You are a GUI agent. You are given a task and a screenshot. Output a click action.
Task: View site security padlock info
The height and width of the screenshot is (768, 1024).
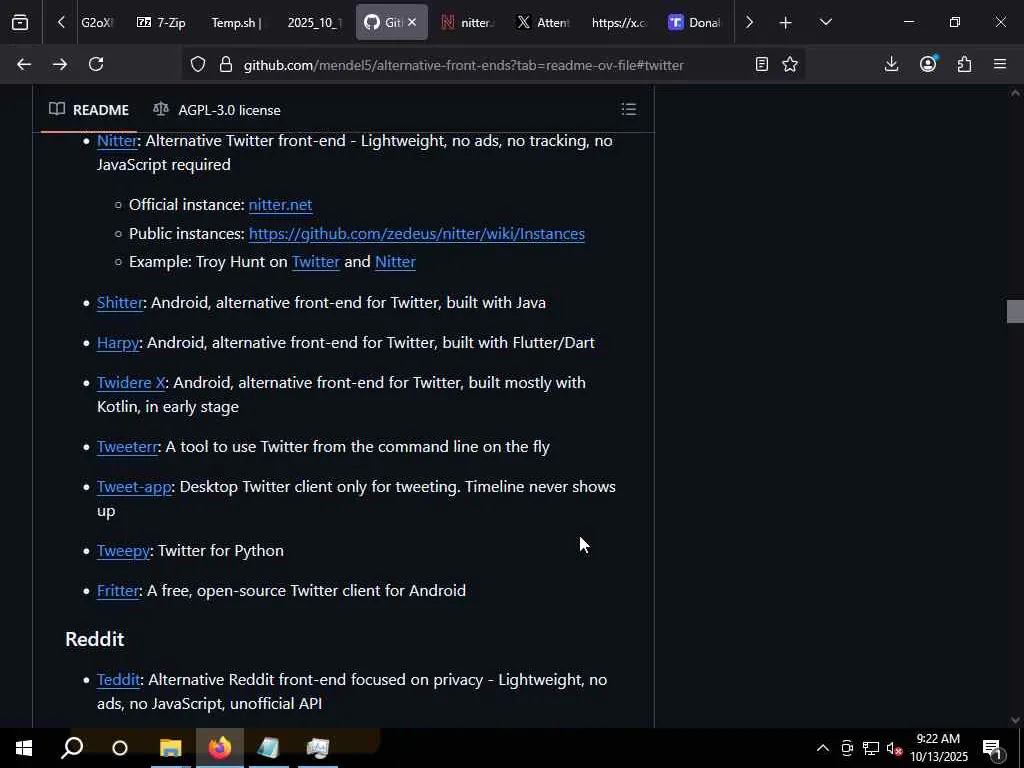pos(226,65)
